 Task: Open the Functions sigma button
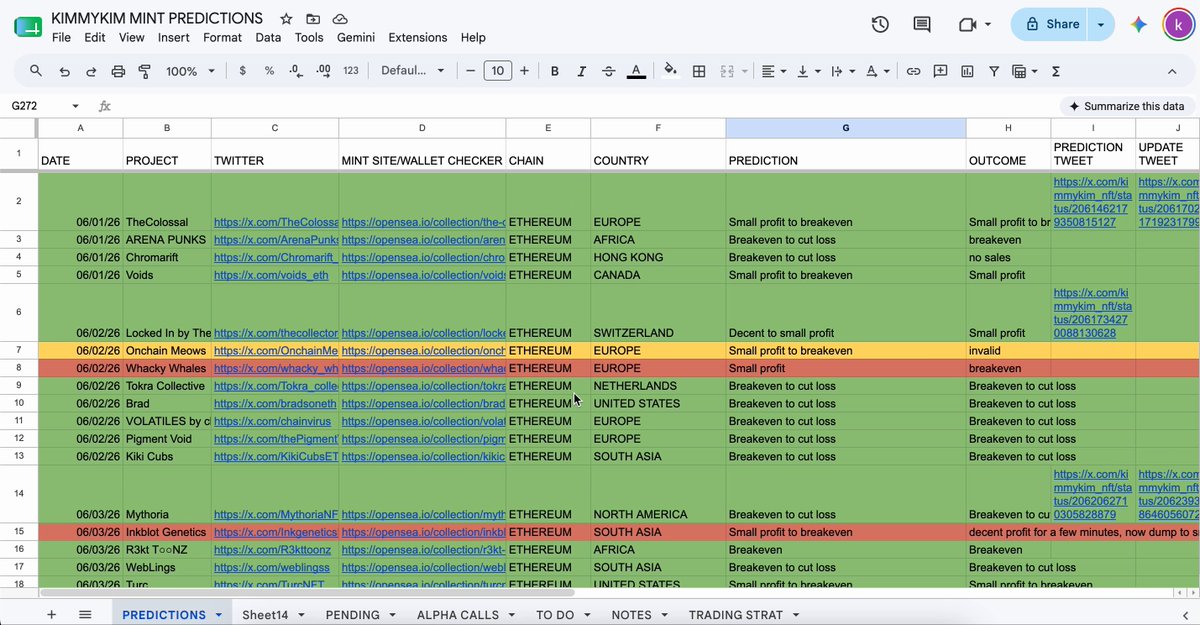[1056, 71]
